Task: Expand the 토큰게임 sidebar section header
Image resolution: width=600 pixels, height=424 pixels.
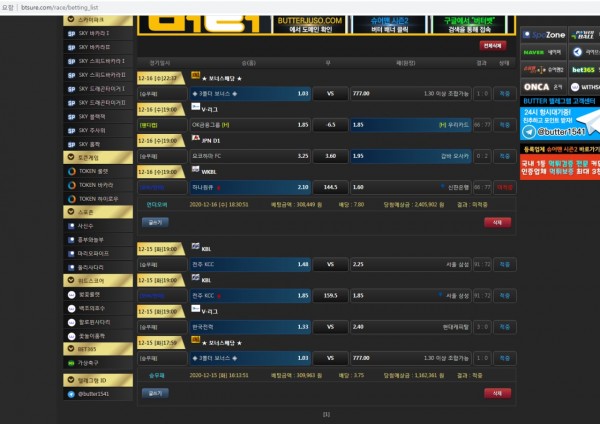Action: point(97,156)
